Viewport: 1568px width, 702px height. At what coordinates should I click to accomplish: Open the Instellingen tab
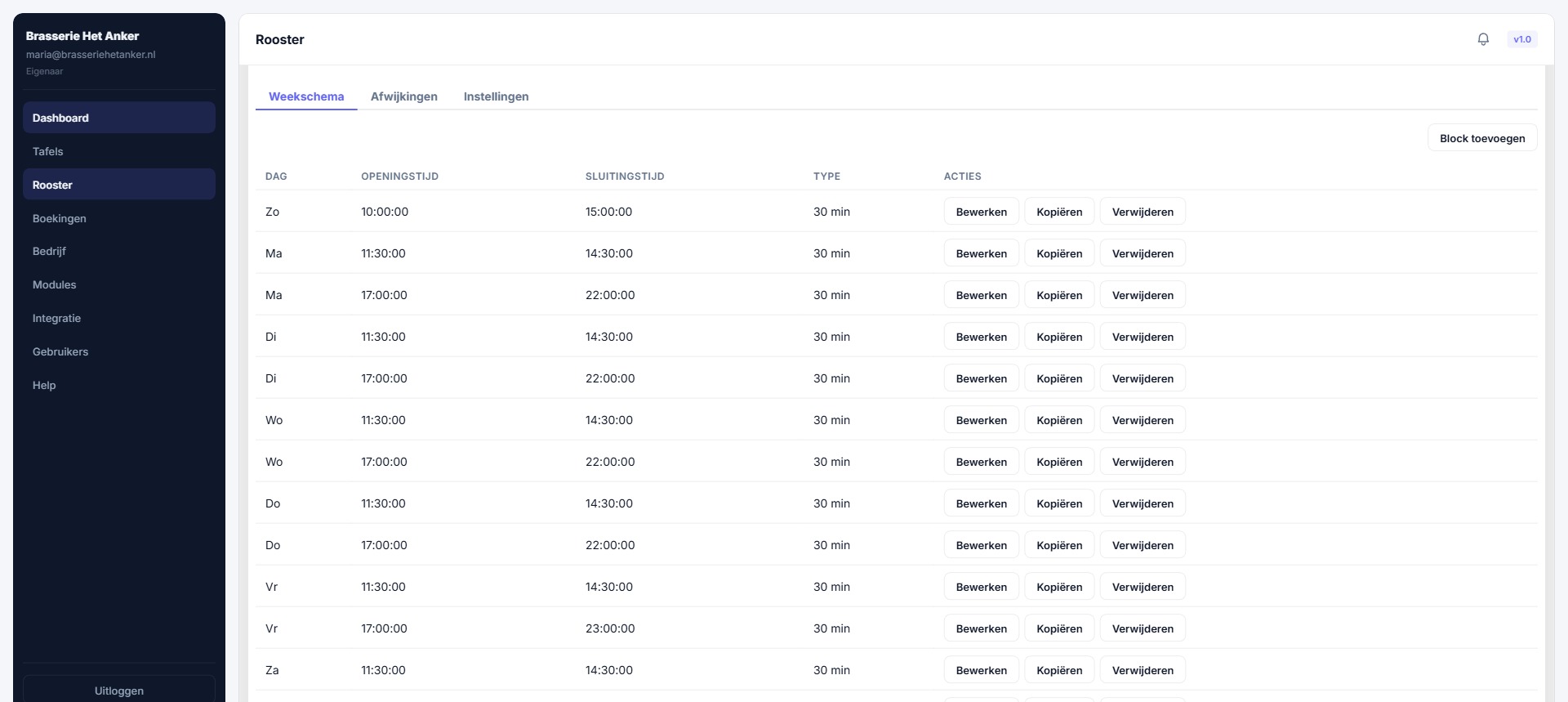coord(496,96)
